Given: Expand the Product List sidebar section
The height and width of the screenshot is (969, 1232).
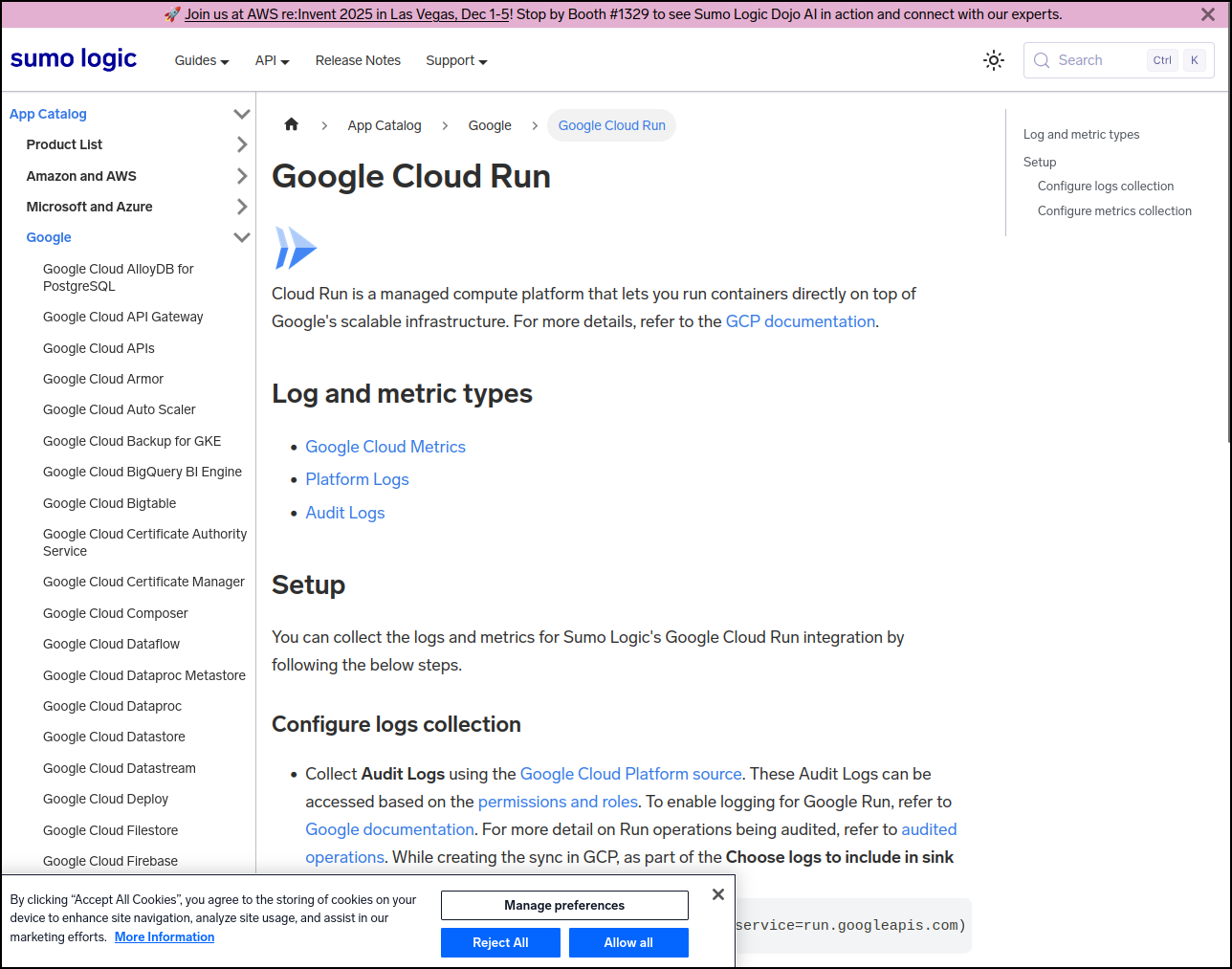Looking at the screenshot, I should point(241,144).
